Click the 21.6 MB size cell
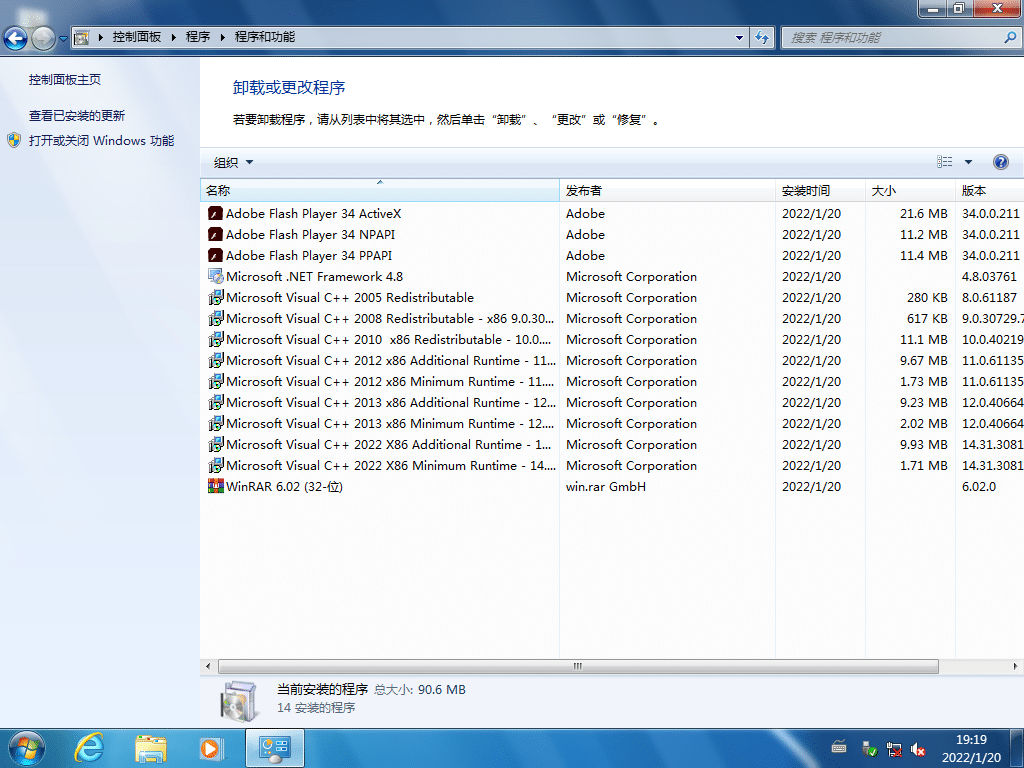This screenshot has width=1024, height=768. [923, 214]
